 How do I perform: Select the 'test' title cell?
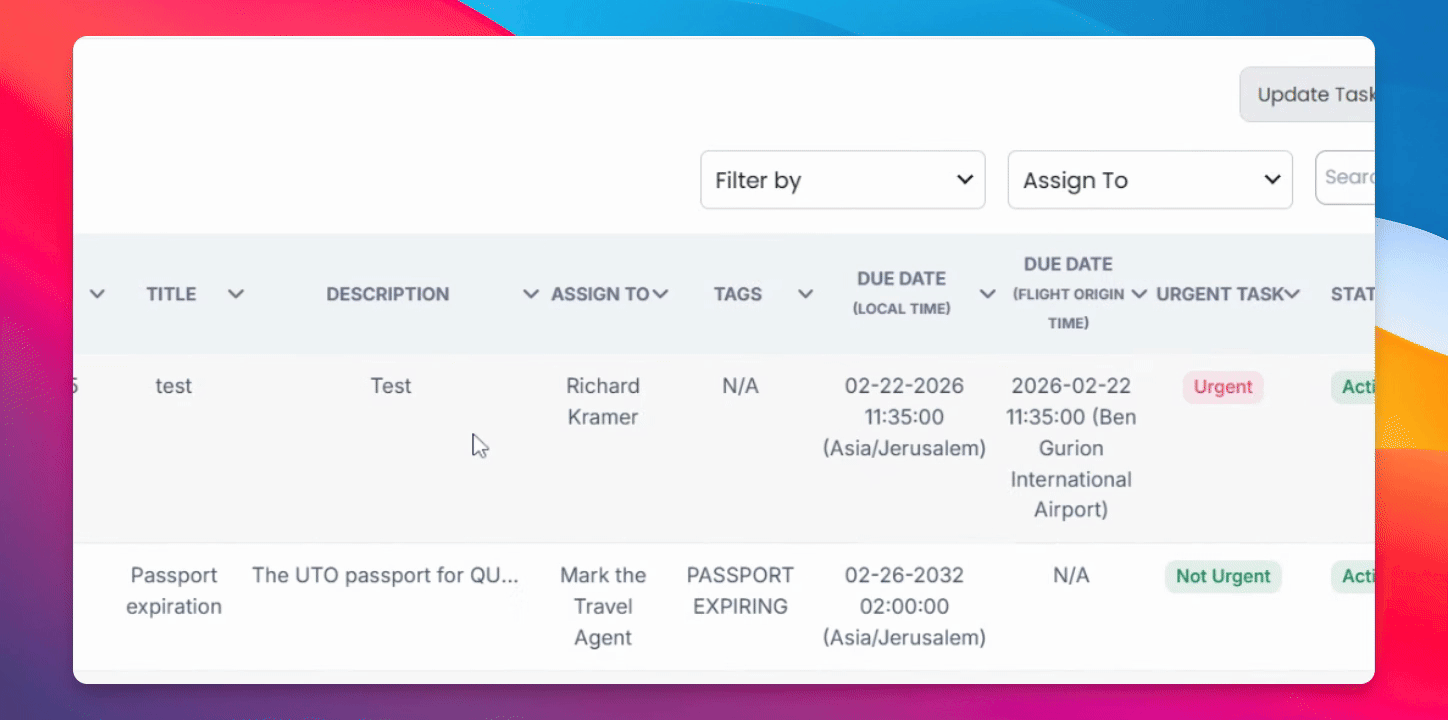click(x=174, y=386)
